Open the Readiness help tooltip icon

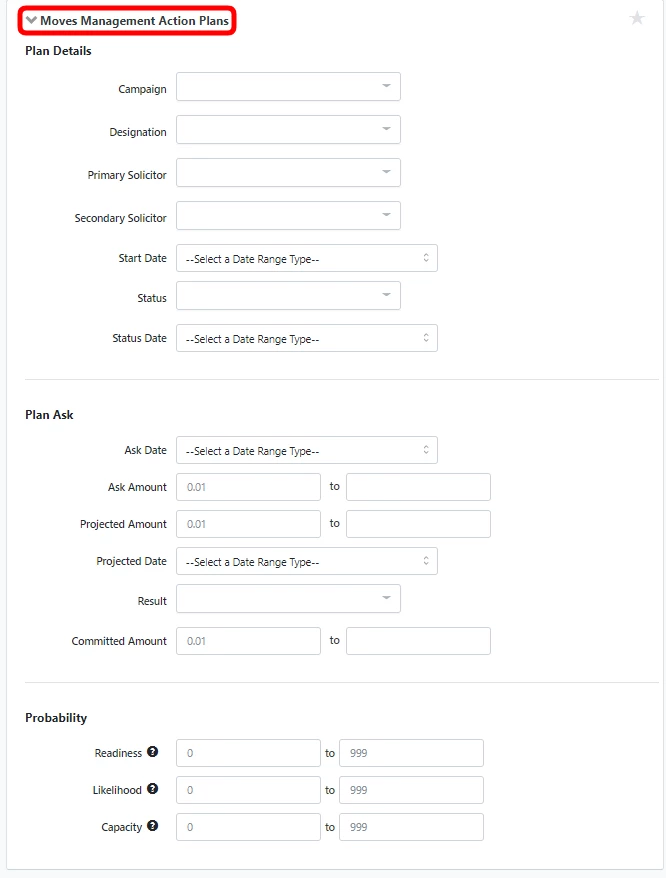(x=150, y=752)
